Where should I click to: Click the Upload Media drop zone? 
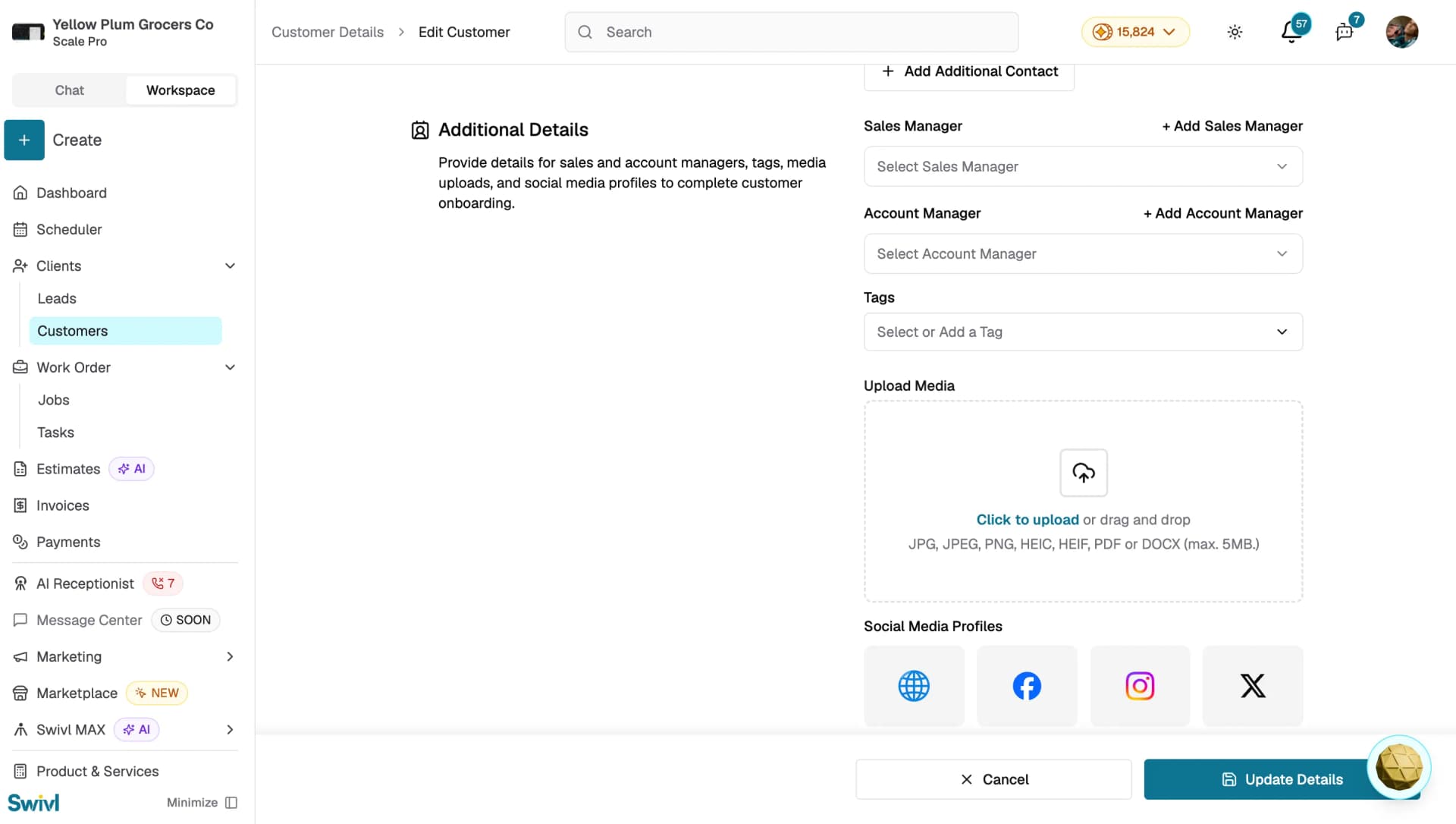point(1083,502)
